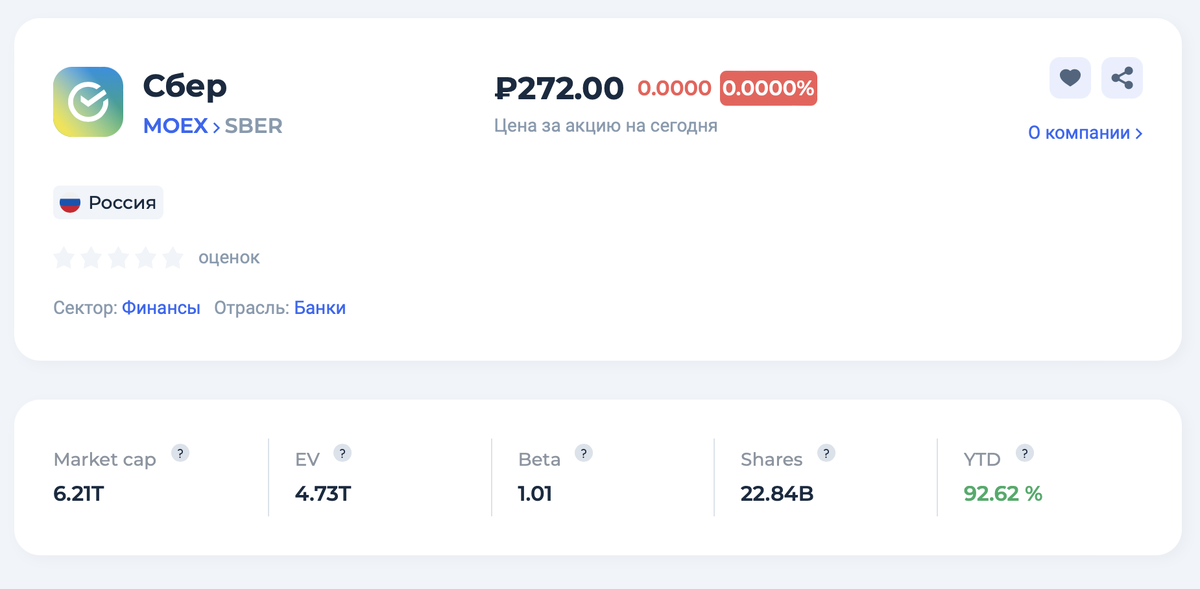Click the Sber company logo

[88, 102]
